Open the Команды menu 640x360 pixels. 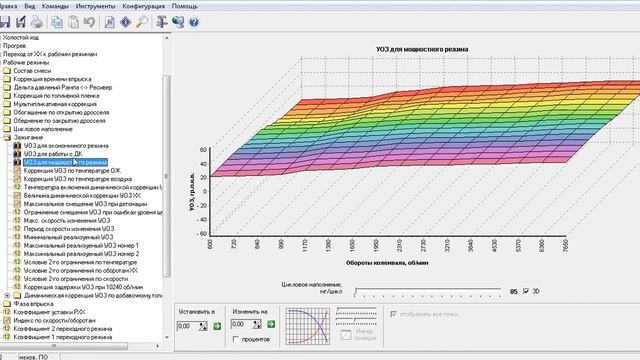(x=55, y=6)
